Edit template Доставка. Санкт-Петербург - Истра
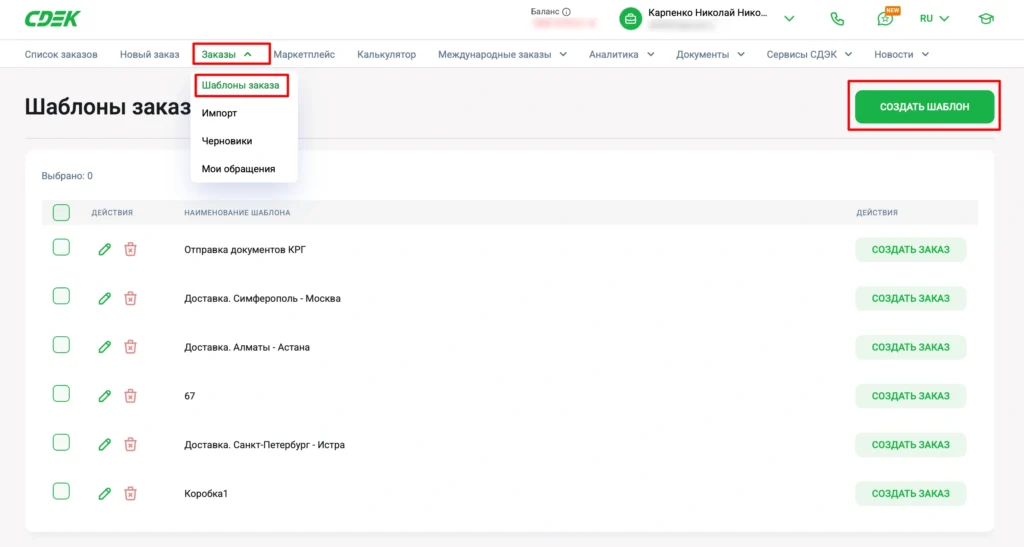Image resolution: width=1024 pixels, height=547 pixels. (x=104, y=445)
